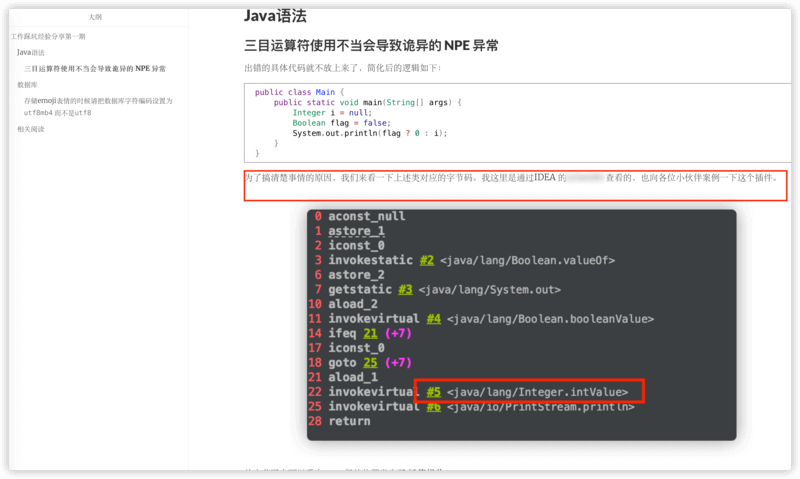Click the #5 Integer.intValue reference
The image size is (800, 479).
(434, 392)
